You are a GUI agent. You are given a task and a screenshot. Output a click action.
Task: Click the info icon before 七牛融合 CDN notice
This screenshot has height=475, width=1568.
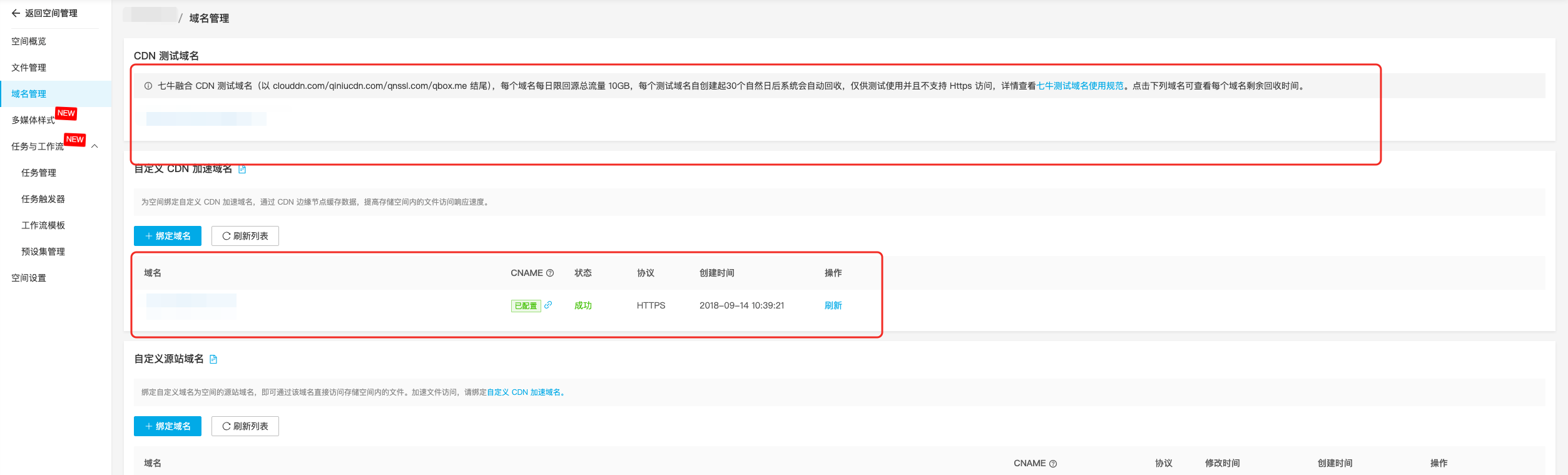pos(148,86)
